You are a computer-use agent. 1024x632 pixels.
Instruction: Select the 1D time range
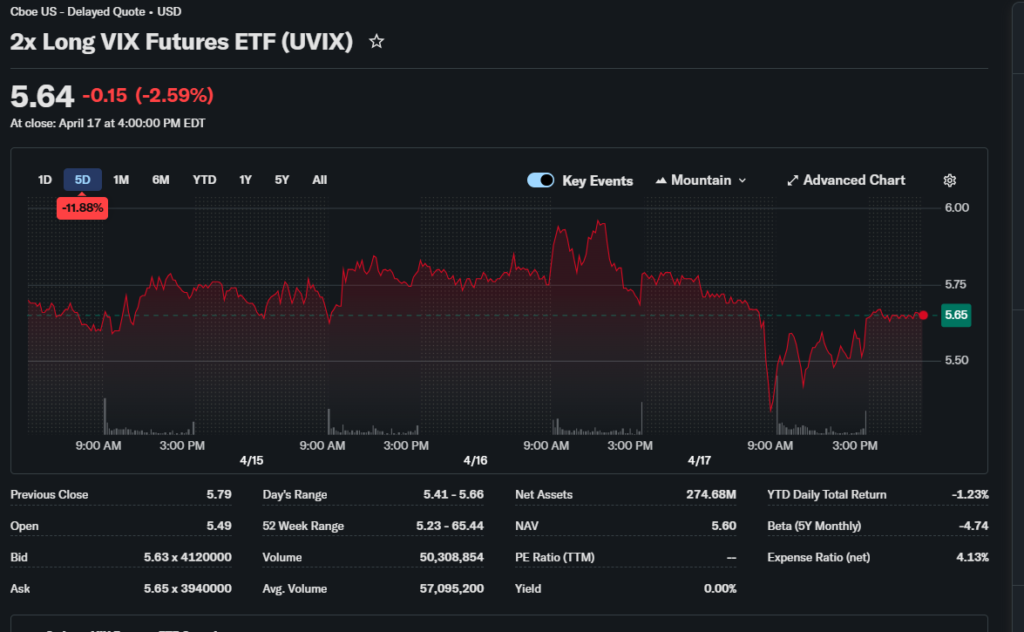click(45, 180)
